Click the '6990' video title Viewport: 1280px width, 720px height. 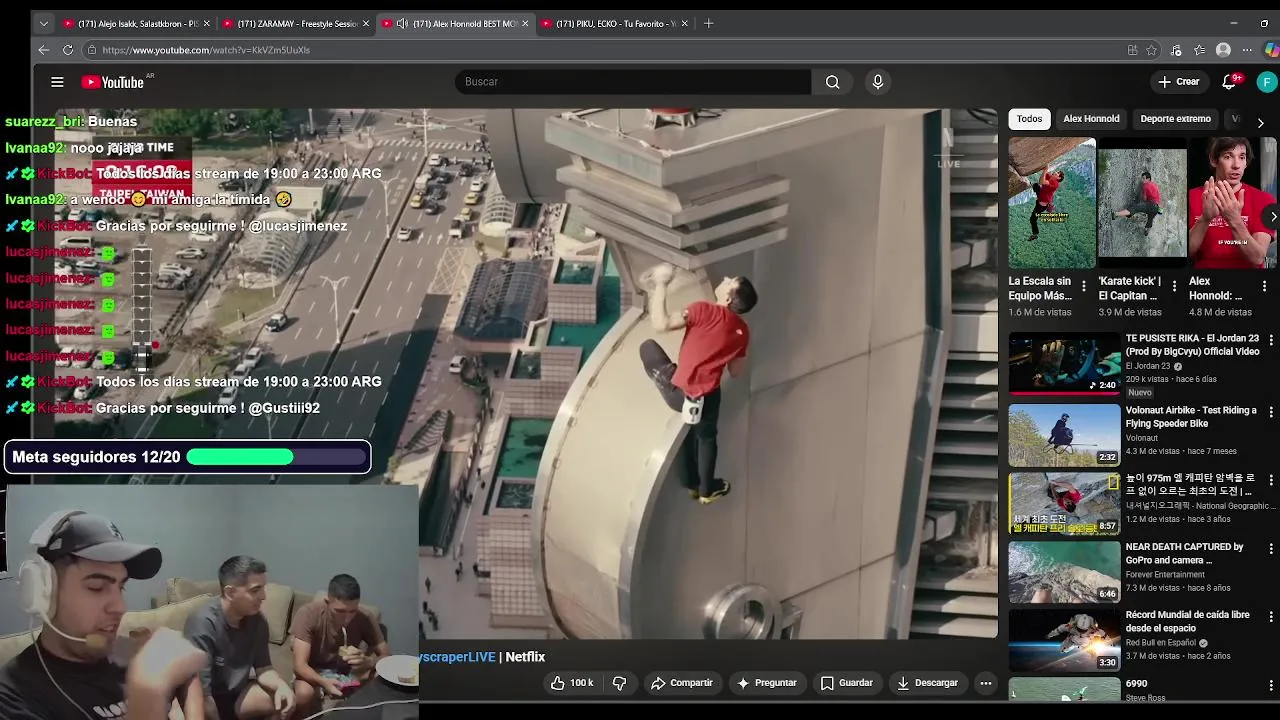pos(1136,684)
